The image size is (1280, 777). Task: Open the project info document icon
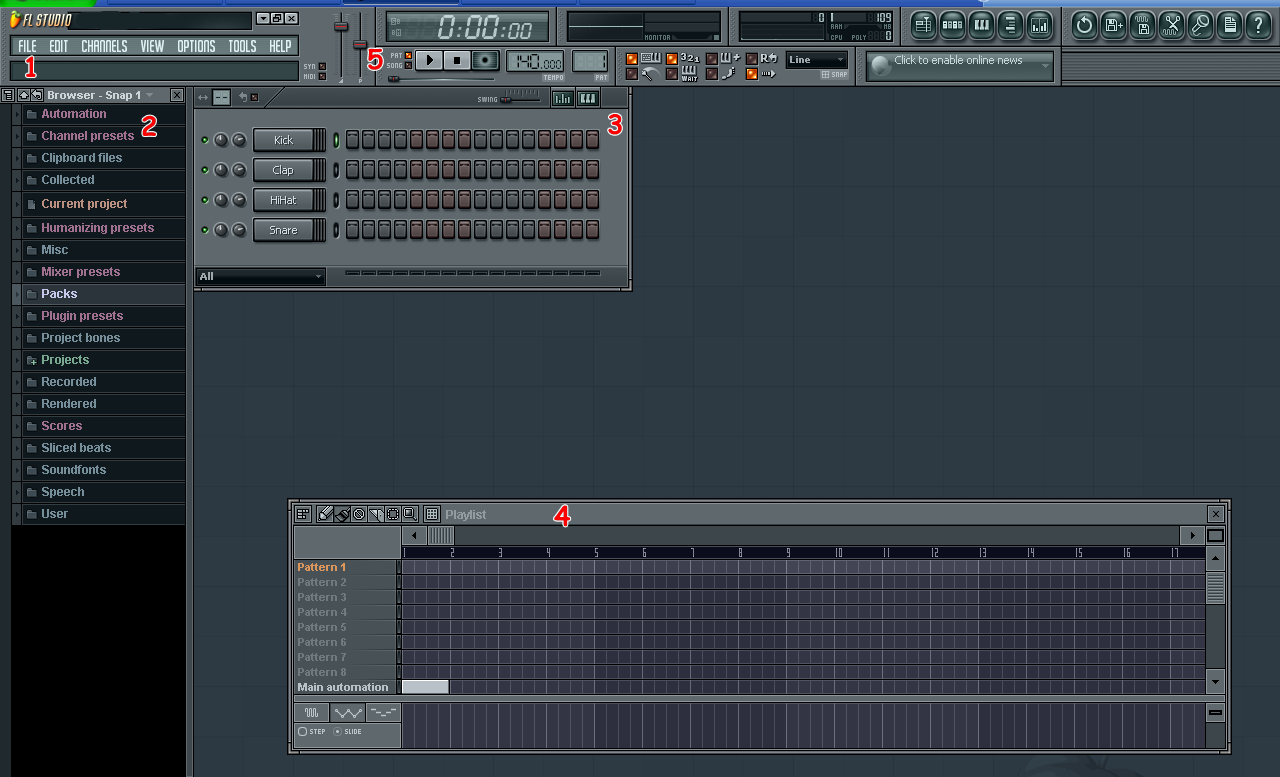point(1229,24)
